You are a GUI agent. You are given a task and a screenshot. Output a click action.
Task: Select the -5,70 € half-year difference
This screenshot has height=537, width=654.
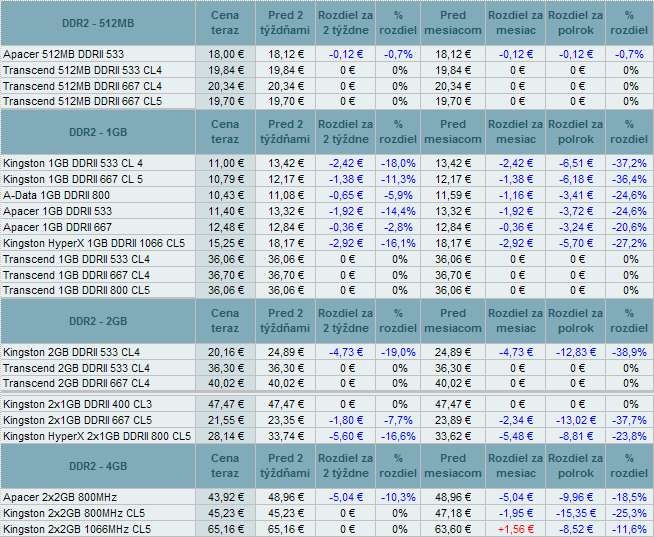point(576,243)
